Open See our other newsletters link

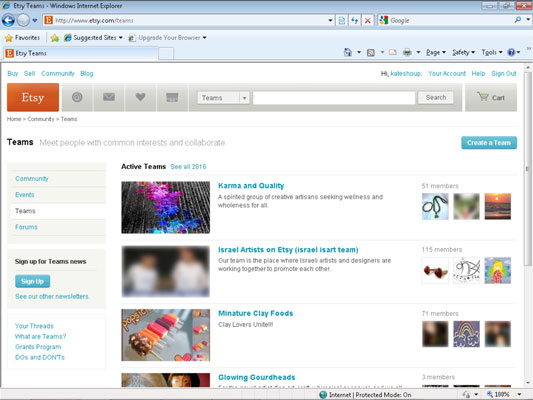click(52, 296)
